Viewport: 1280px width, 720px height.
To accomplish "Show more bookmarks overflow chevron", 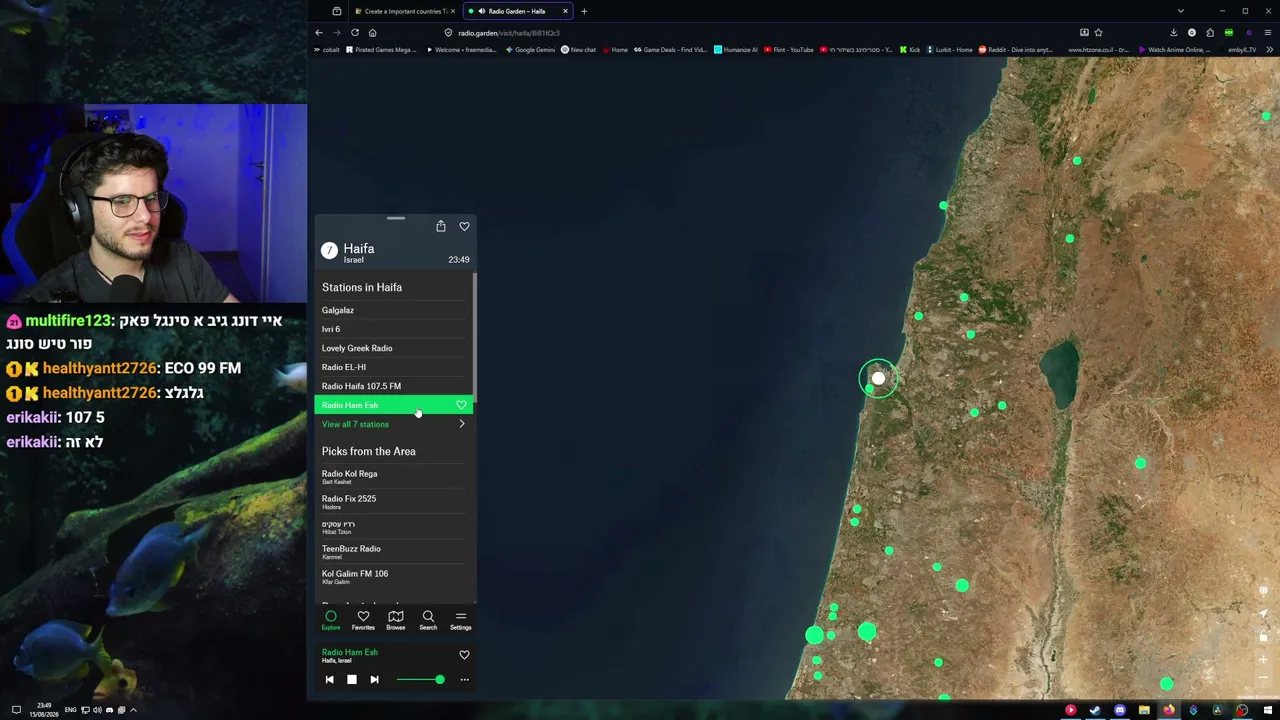I will tap(1268, 50).
